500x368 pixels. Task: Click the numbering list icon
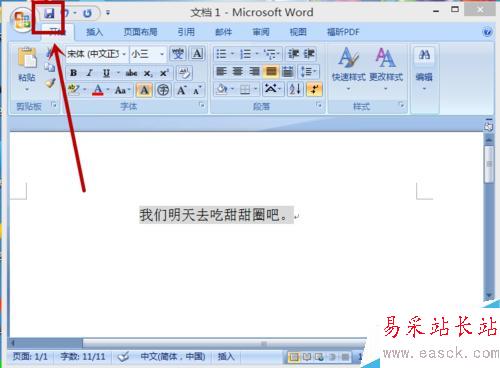(x=246, y=53)
